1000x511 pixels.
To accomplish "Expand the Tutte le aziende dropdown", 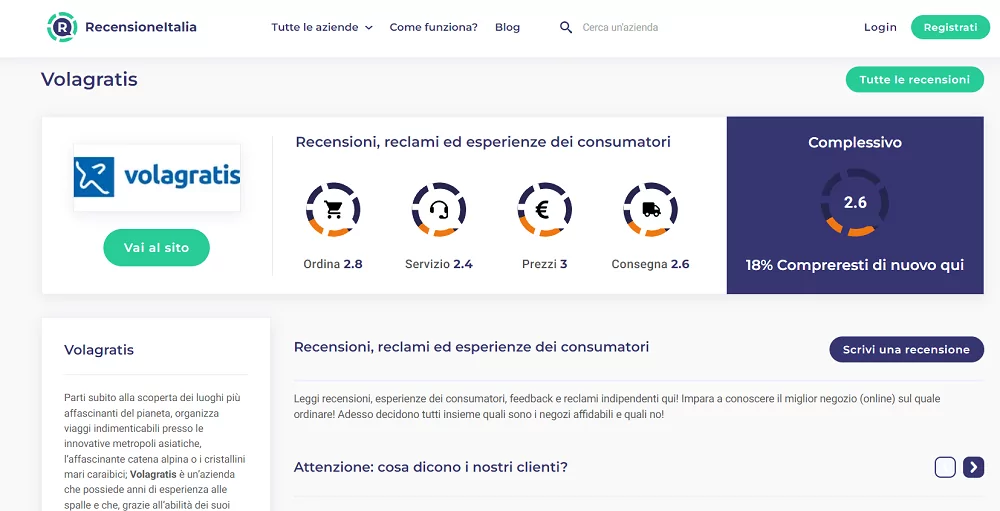I will (321, 27).
